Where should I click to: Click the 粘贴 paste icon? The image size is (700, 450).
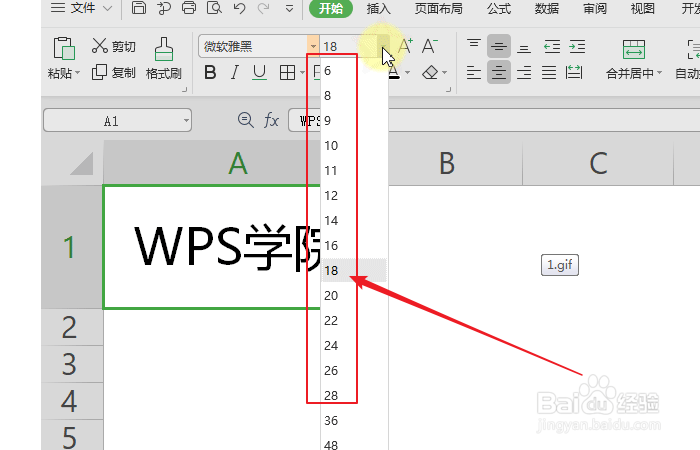tap(64, 48)
